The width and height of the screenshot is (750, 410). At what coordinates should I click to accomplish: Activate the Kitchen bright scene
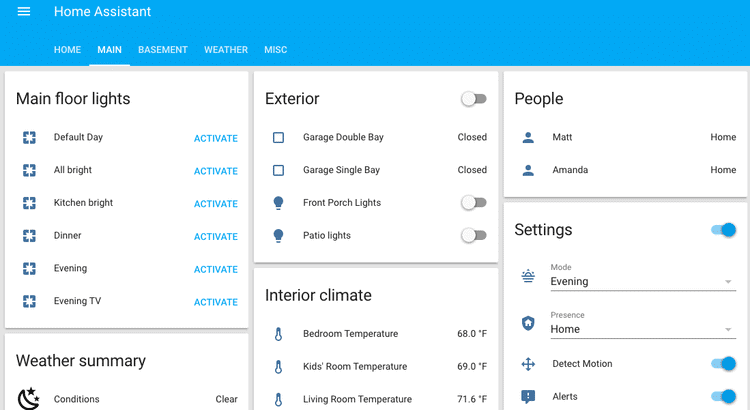point(216,204)
